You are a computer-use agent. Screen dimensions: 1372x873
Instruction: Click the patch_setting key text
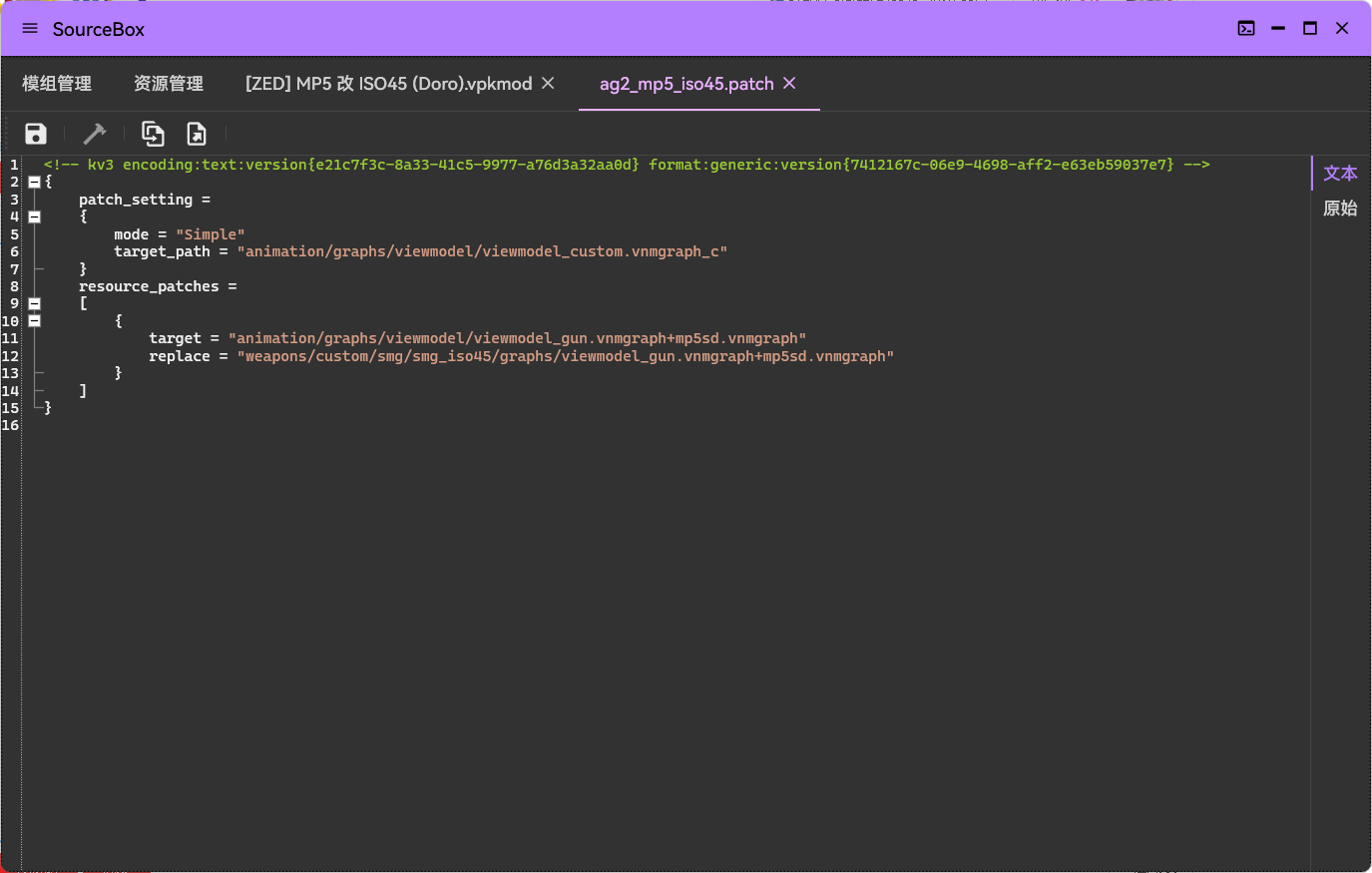136,200
